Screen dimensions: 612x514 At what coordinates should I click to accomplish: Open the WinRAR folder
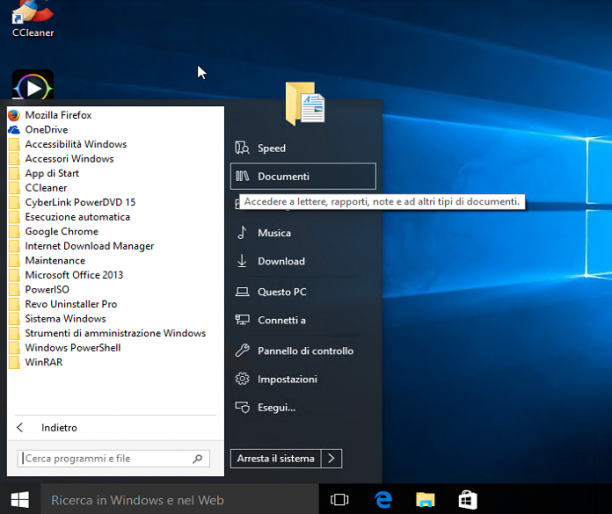[36, 362]
